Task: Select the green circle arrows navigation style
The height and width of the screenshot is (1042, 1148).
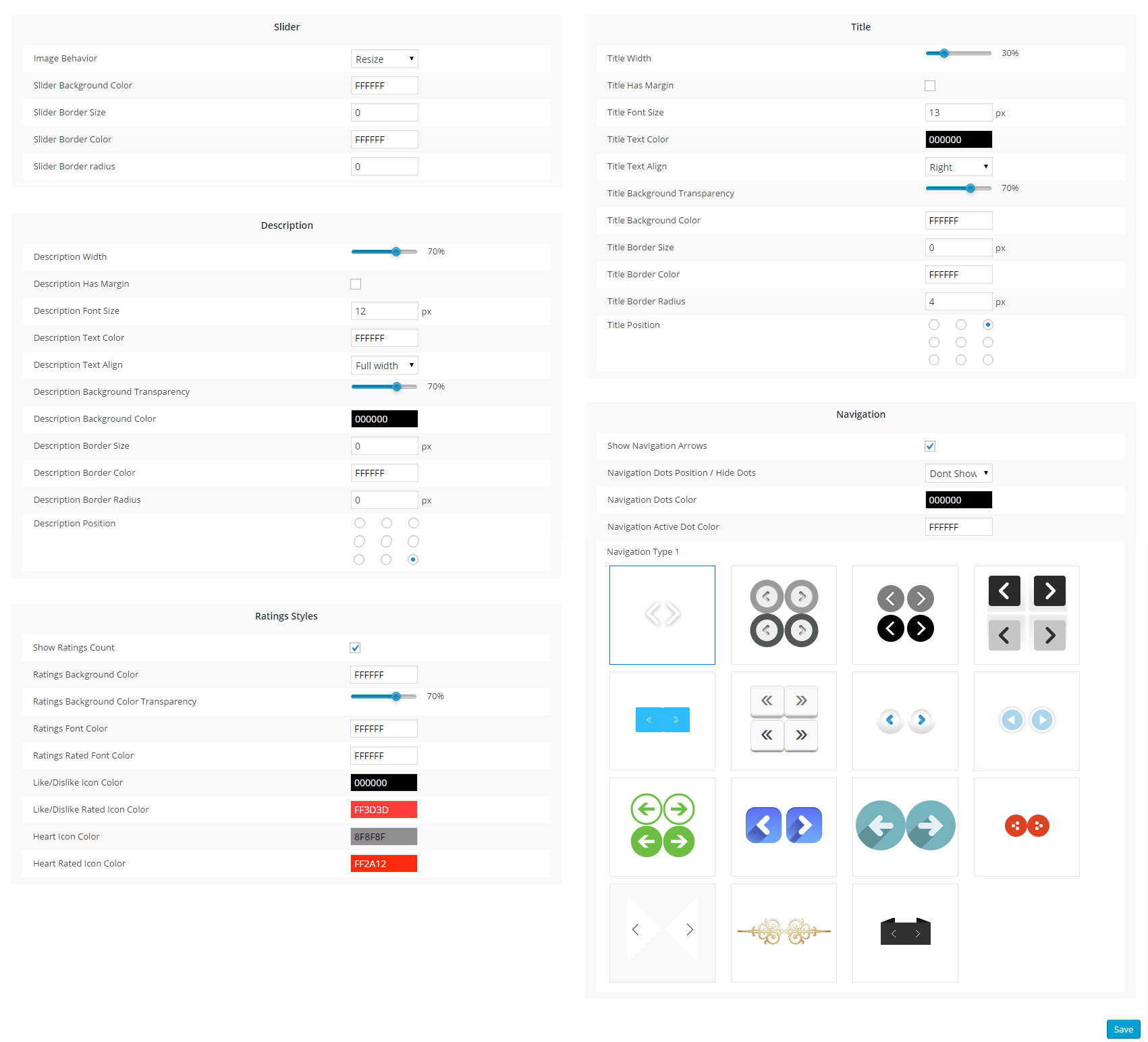Action: point(662,826)
